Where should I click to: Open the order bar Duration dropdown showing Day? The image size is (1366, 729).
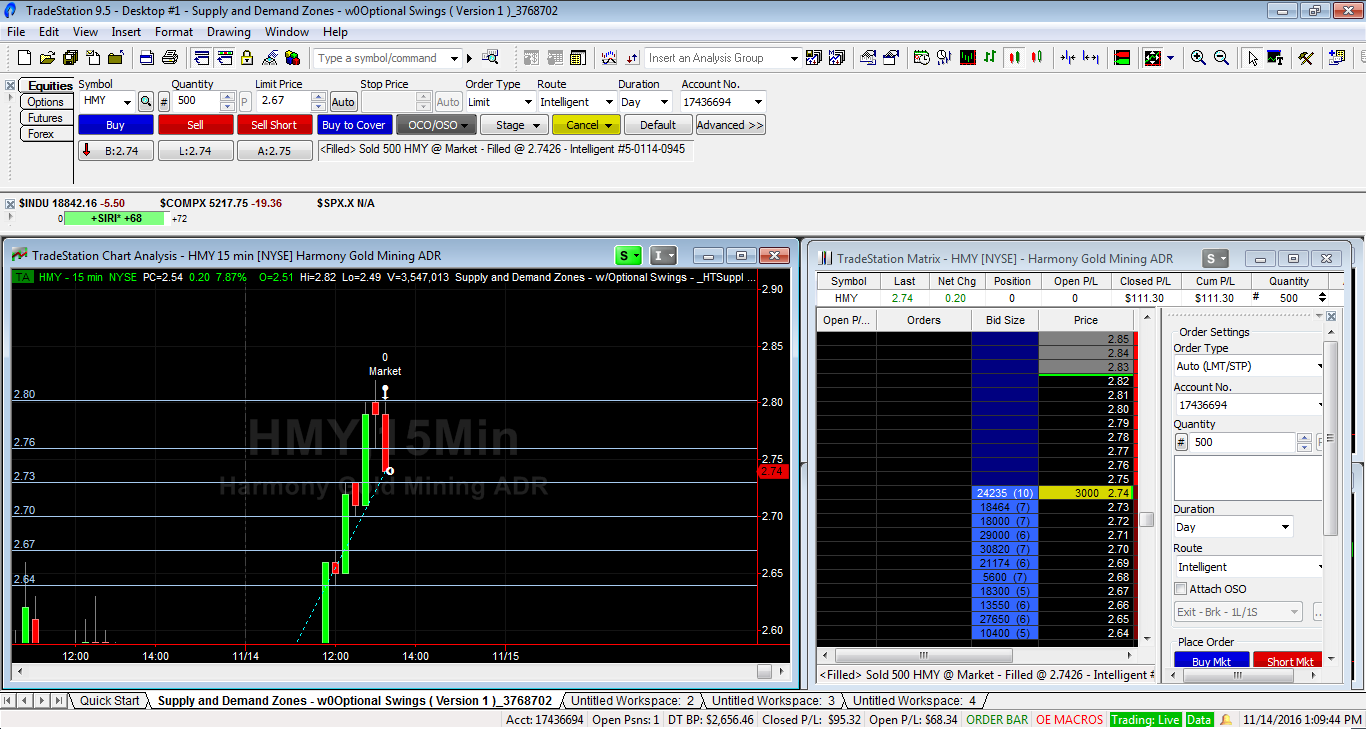pos(664,101)
